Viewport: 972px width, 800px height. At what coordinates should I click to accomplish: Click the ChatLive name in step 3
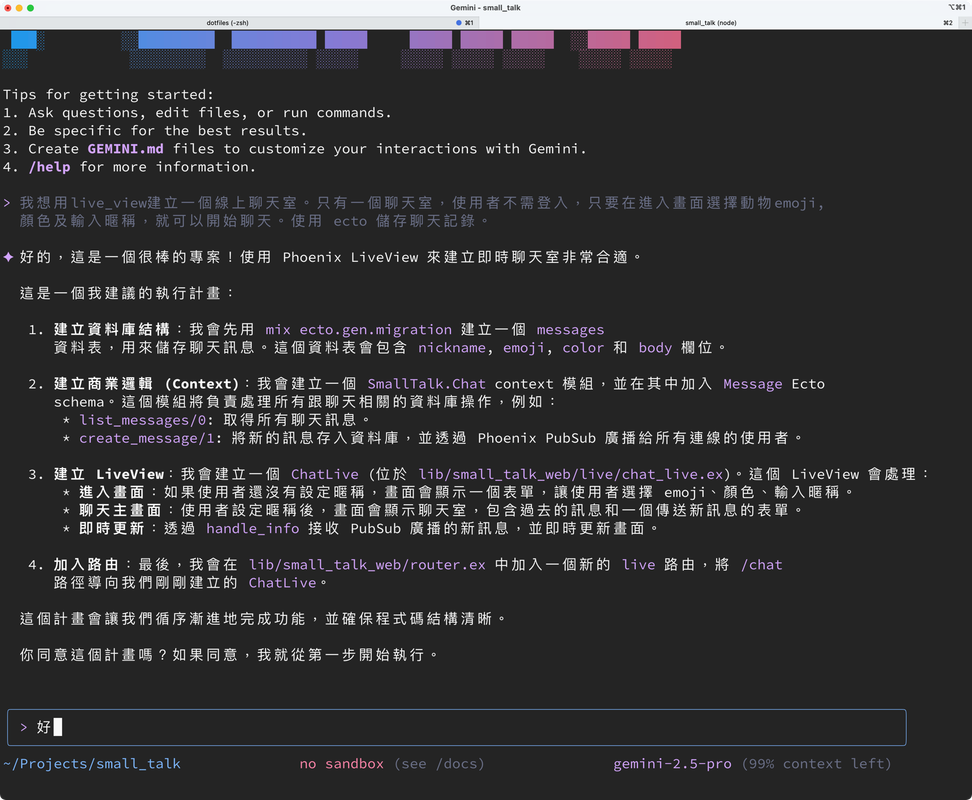pos(325,474)
